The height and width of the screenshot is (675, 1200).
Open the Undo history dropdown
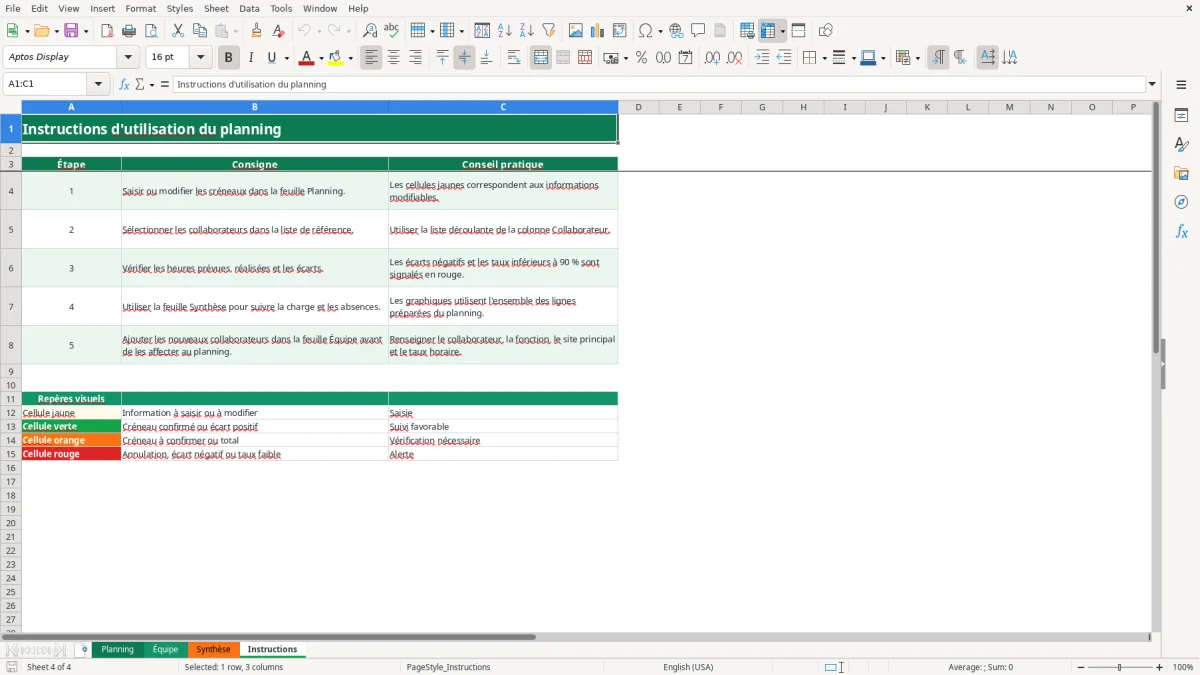click(x=320, y=31)
